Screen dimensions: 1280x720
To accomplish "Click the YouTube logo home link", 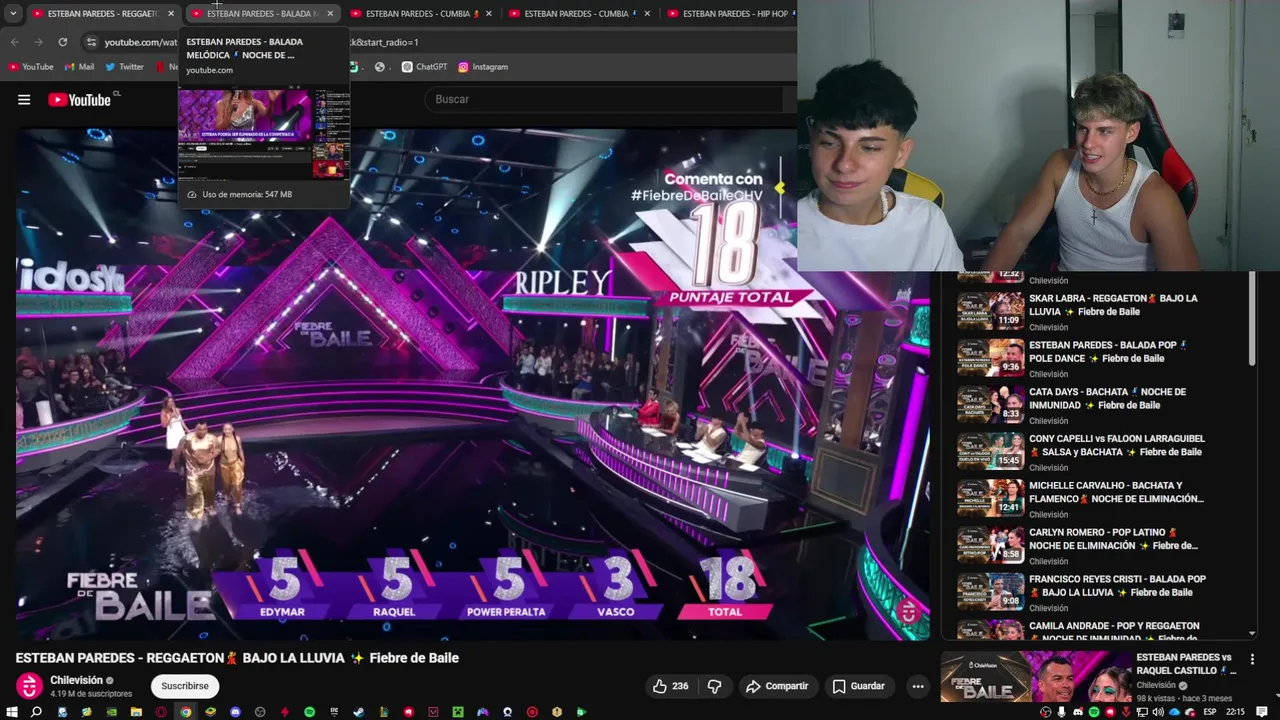I will [x=80, y=99].
